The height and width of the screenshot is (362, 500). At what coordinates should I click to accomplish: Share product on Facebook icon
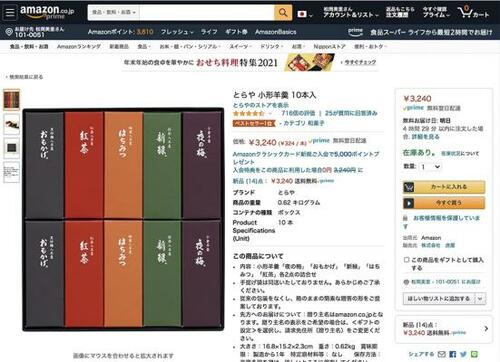(453, 354)
